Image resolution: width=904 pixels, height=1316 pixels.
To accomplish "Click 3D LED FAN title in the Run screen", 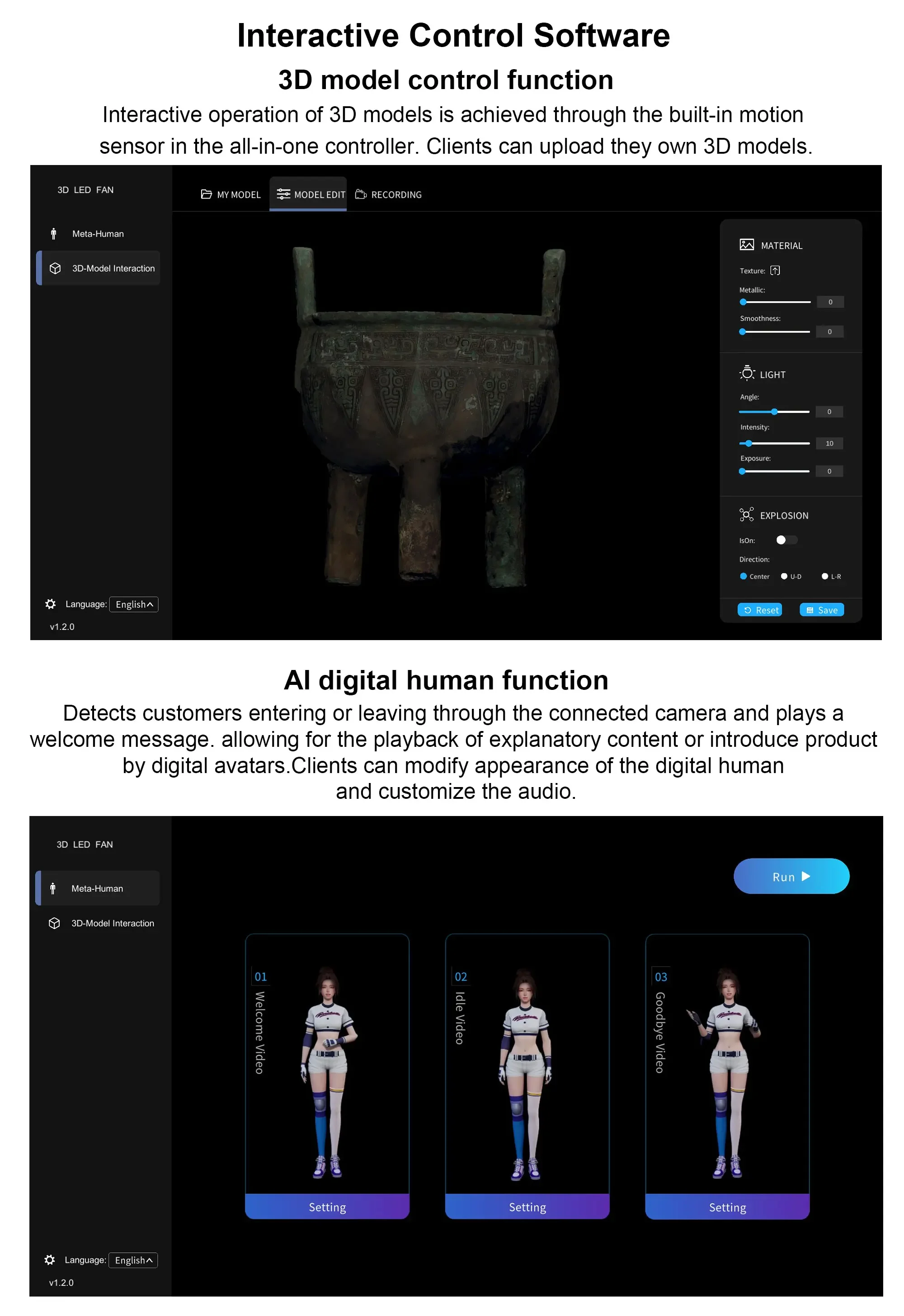I will click(85, 844).
